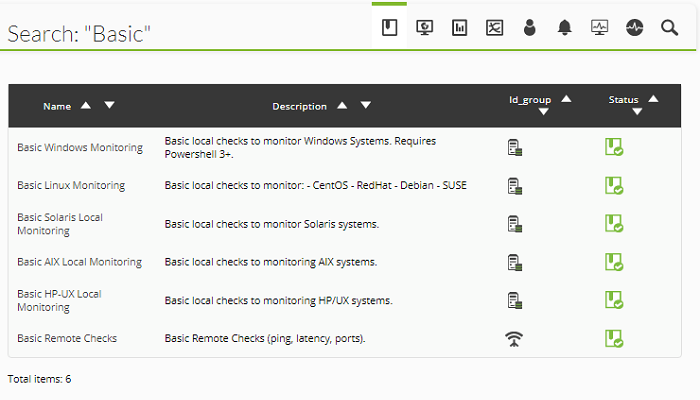Click group icon for Basic AIX Local Monitoring

click(515, 262)
